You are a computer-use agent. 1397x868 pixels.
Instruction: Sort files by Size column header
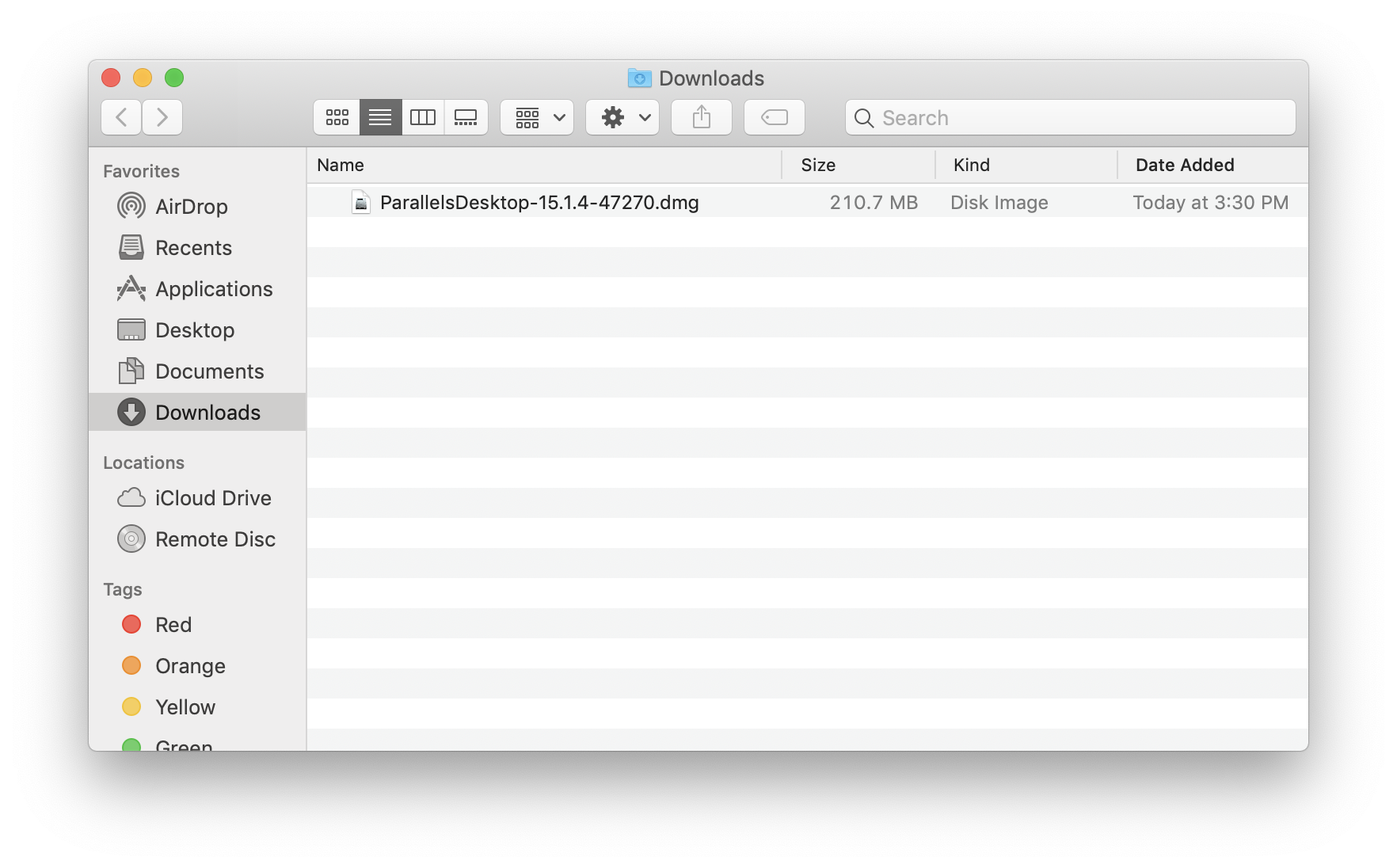818,165
